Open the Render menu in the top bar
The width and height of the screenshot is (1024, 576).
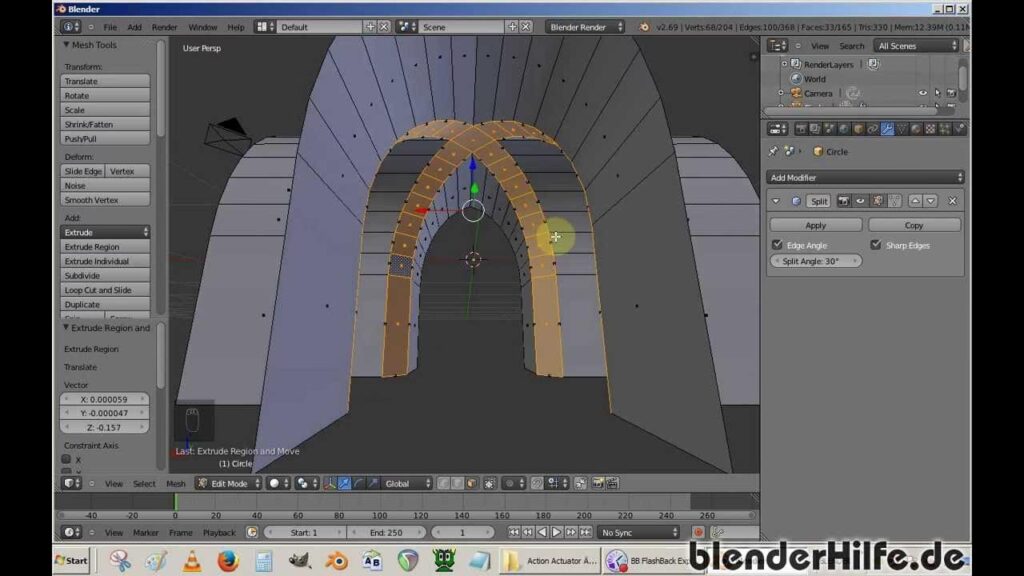(x=164, y=27)
